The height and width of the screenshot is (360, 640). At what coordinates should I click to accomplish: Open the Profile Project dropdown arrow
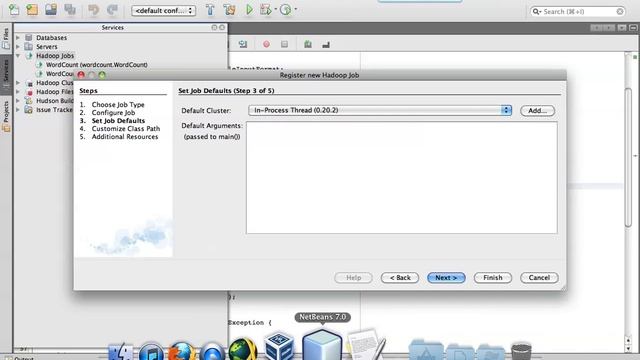tap(296, 9)
